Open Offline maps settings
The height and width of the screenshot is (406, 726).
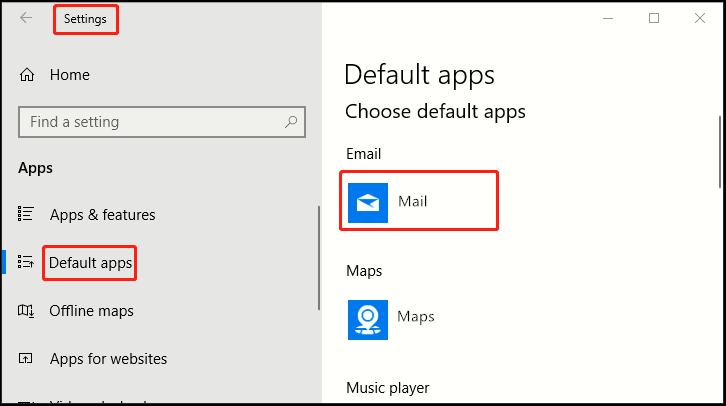(91, 311)
